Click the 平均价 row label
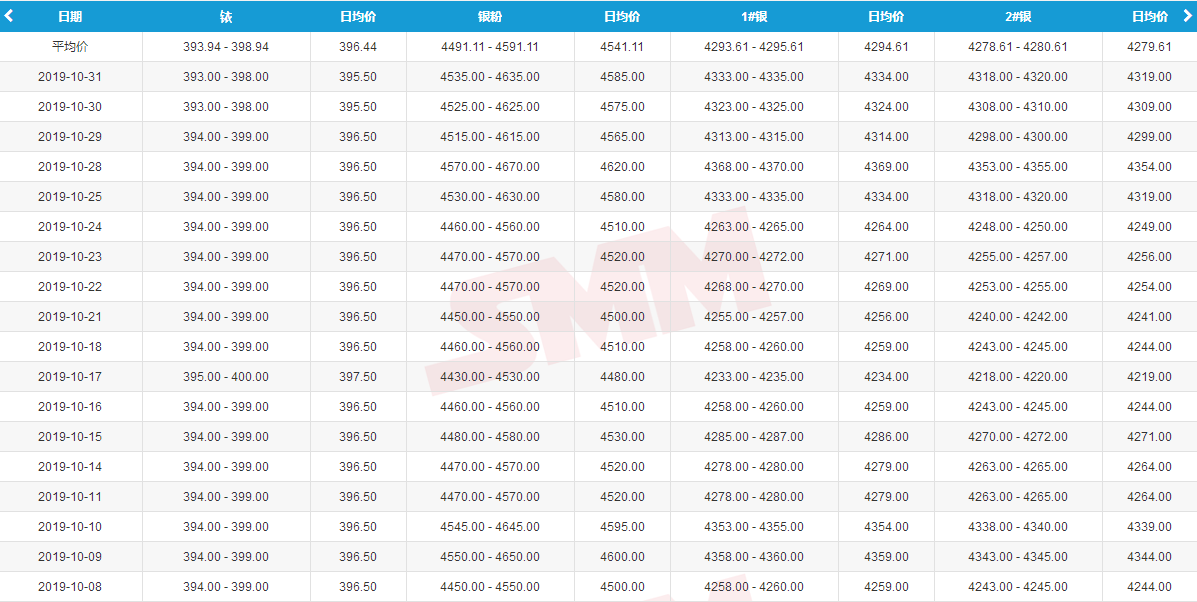 point(70,47)
